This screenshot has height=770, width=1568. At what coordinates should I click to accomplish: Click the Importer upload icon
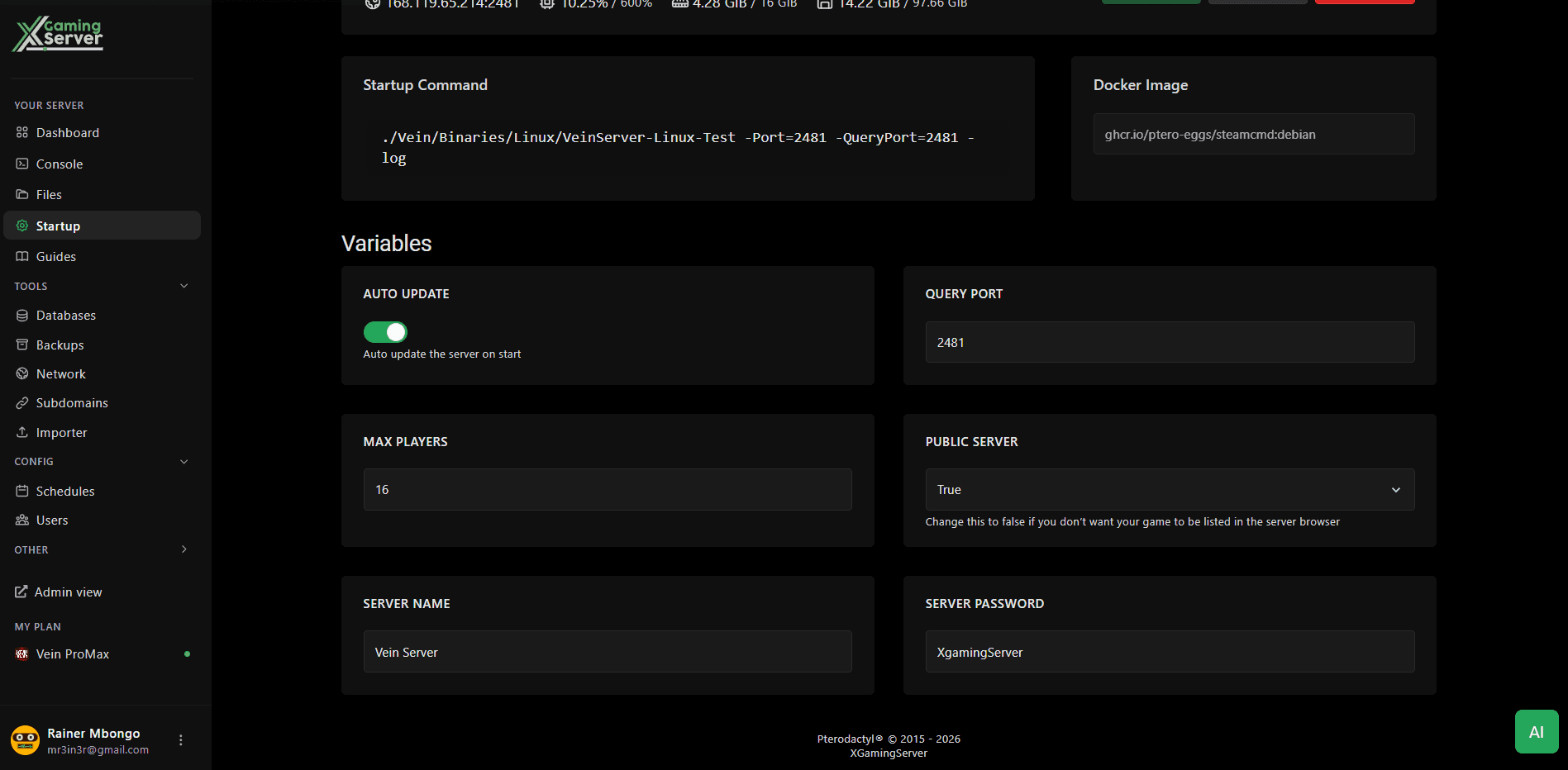[22, 432]
